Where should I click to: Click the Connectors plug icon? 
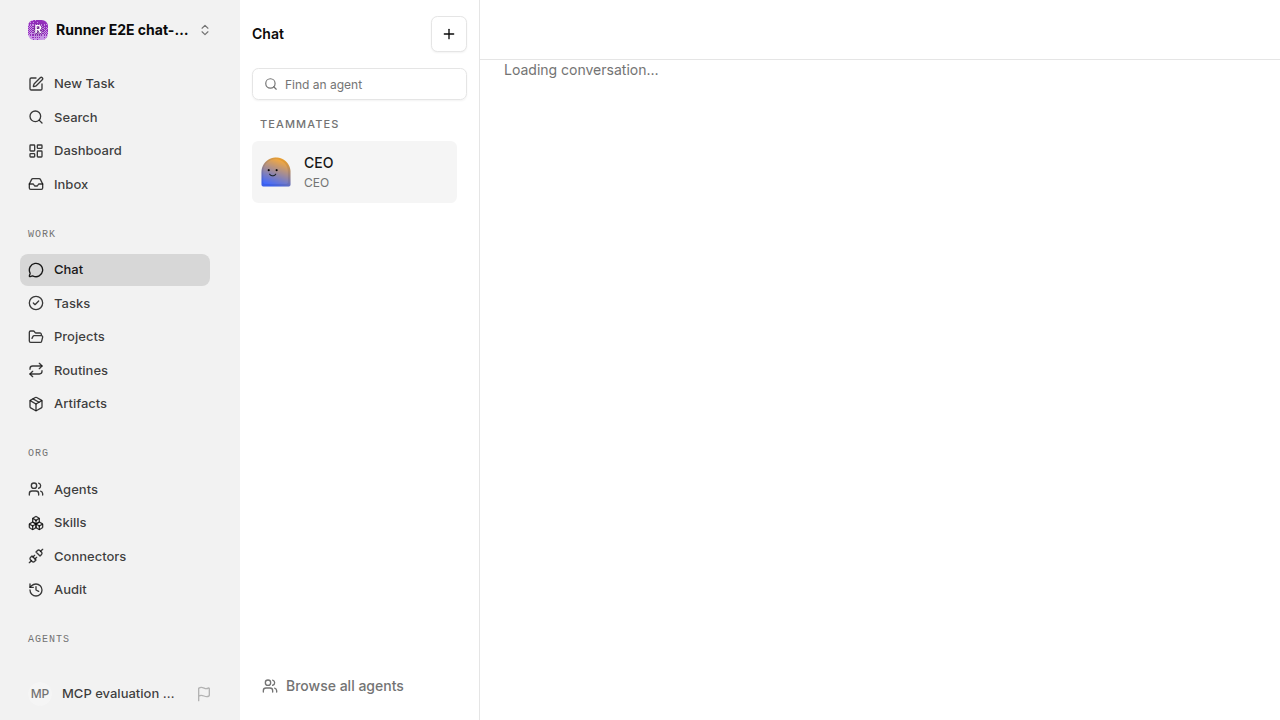(x=36, y=557)
